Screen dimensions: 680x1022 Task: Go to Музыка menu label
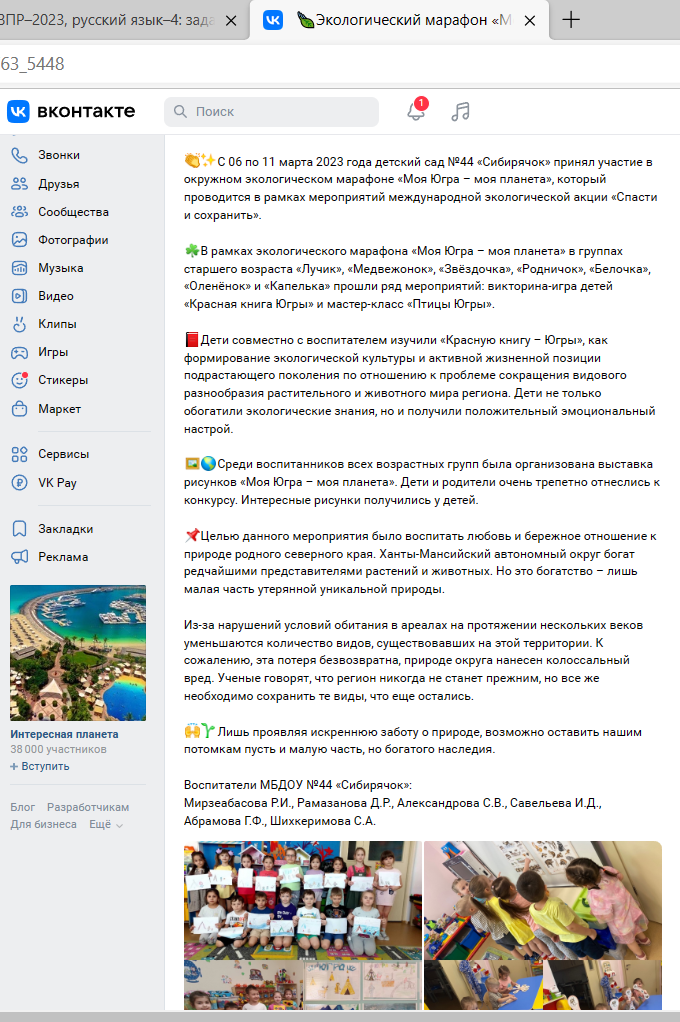(x=61, y=268)
